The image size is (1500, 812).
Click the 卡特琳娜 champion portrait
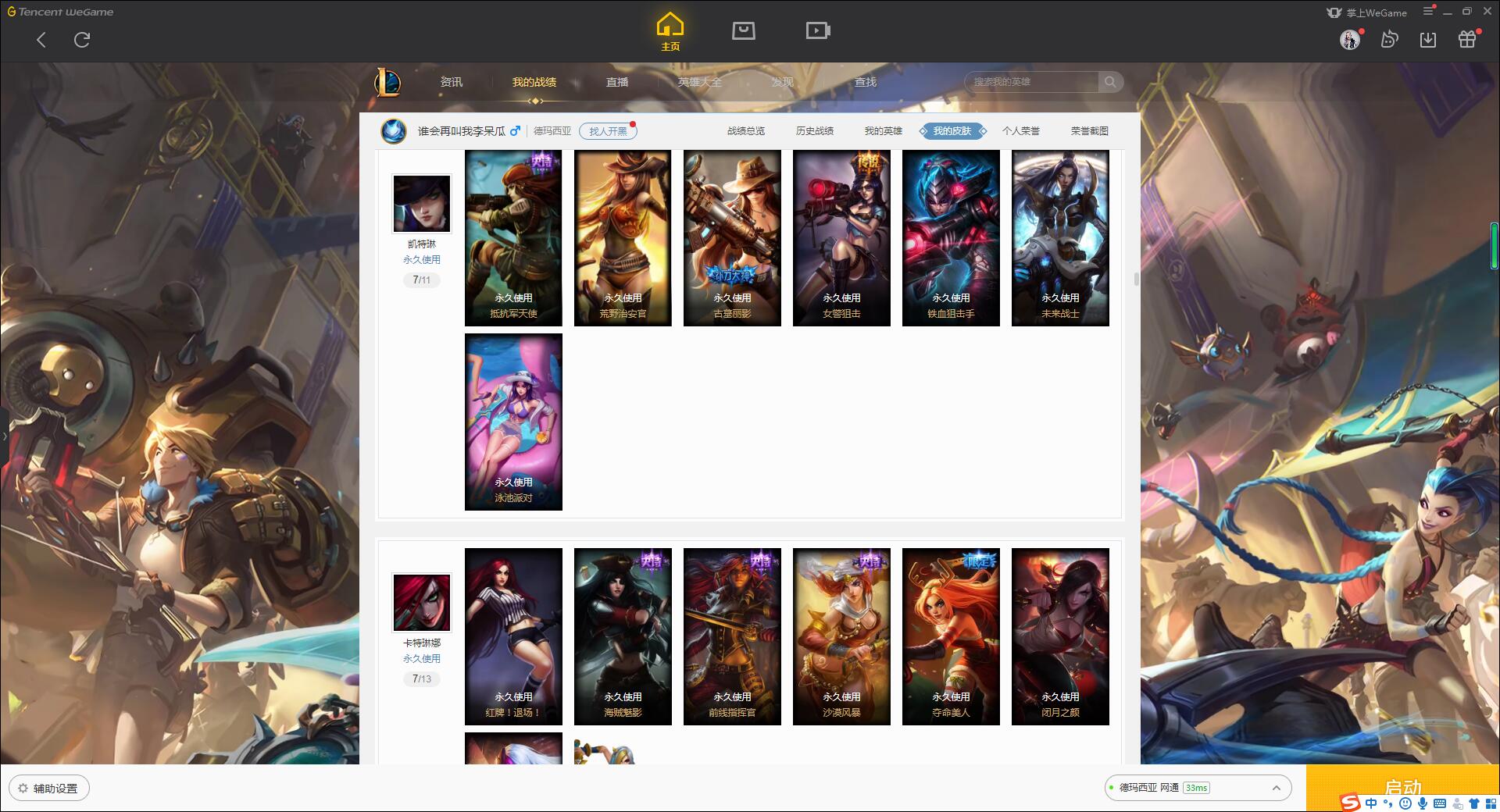click(x=422, y=603)
